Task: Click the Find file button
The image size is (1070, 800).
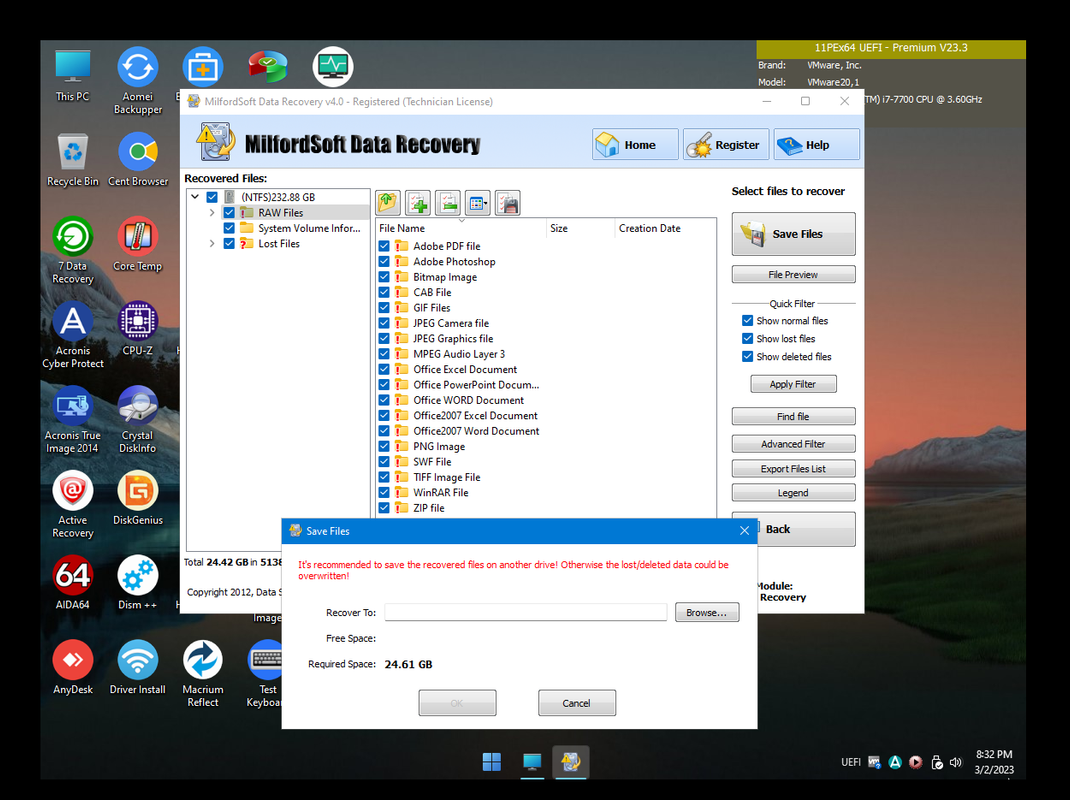Action: (793, 416)
